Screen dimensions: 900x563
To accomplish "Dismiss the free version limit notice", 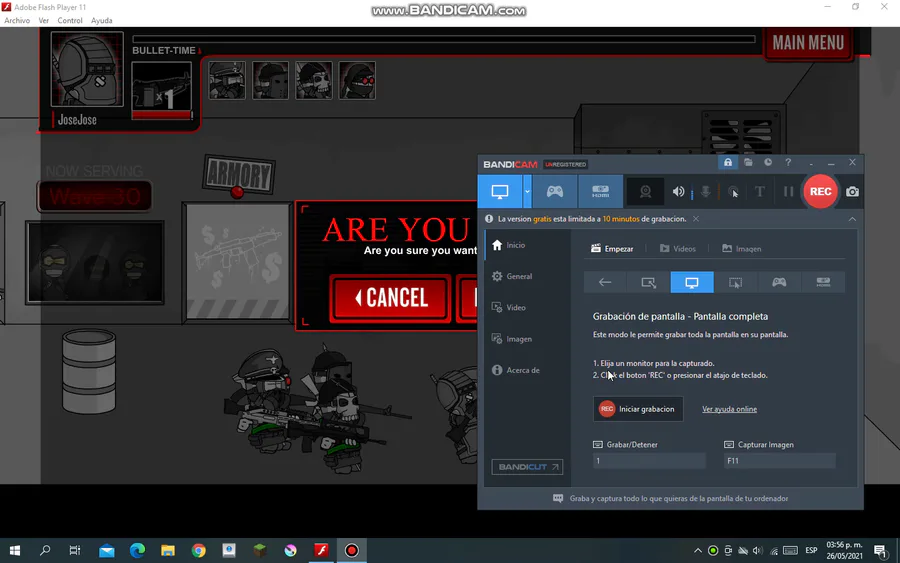I will pyautogui.click(x=696, y=219).
